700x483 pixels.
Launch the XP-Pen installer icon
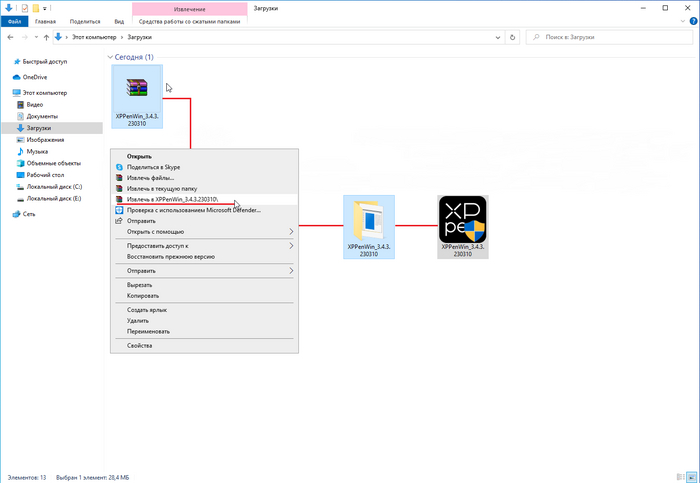click(x=463, y=227)
